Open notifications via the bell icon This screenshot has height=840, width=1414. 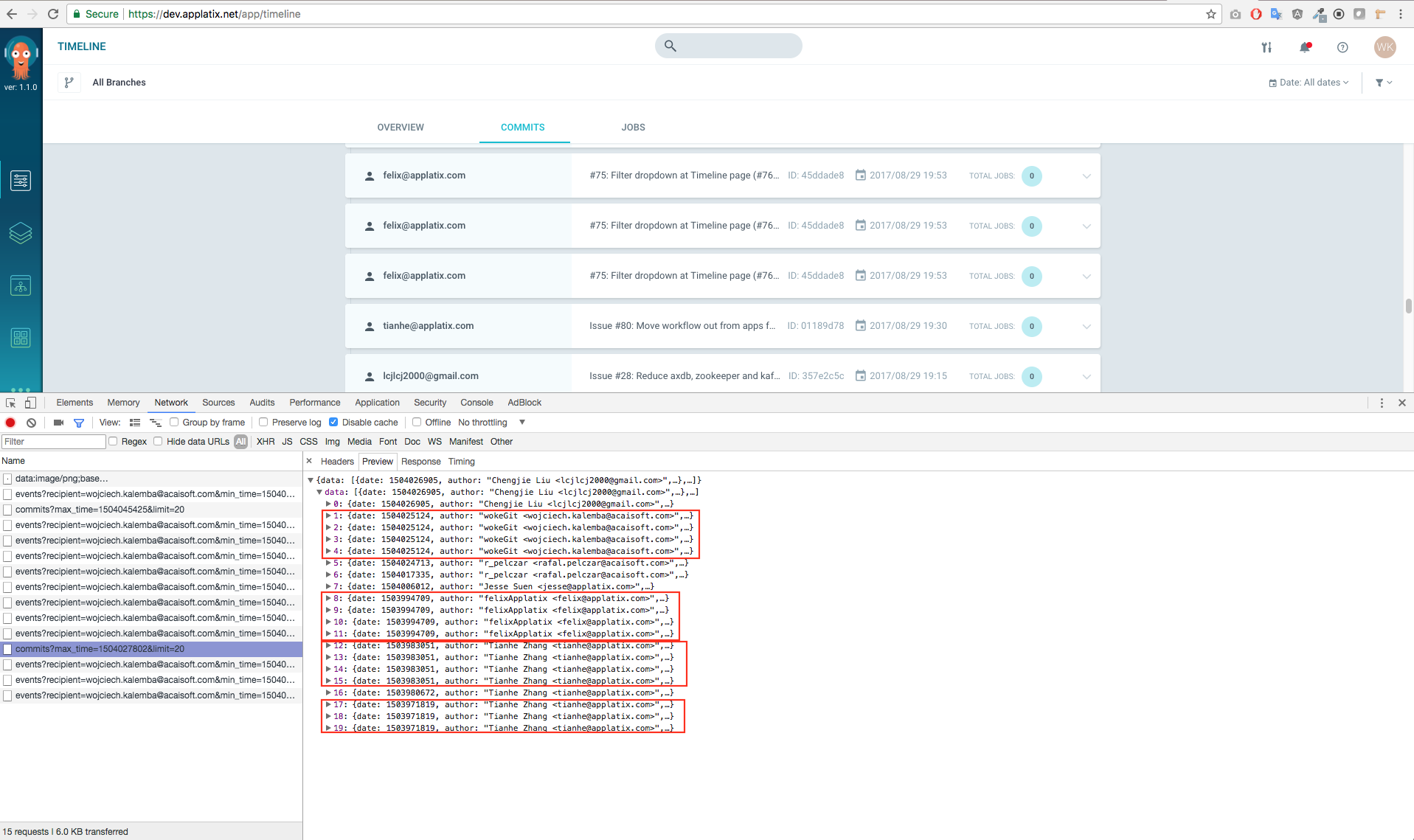pos(1306,46)
